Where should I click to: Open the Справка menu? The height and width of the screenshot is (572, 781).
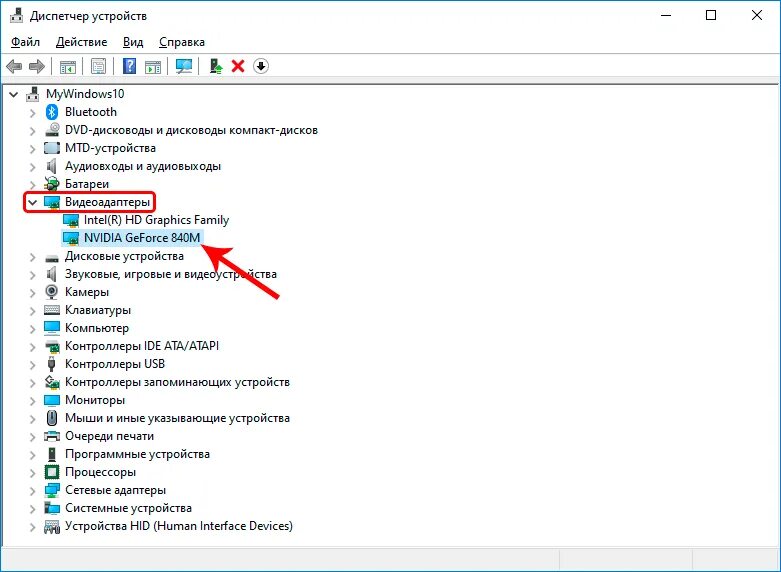pos(182,42)
